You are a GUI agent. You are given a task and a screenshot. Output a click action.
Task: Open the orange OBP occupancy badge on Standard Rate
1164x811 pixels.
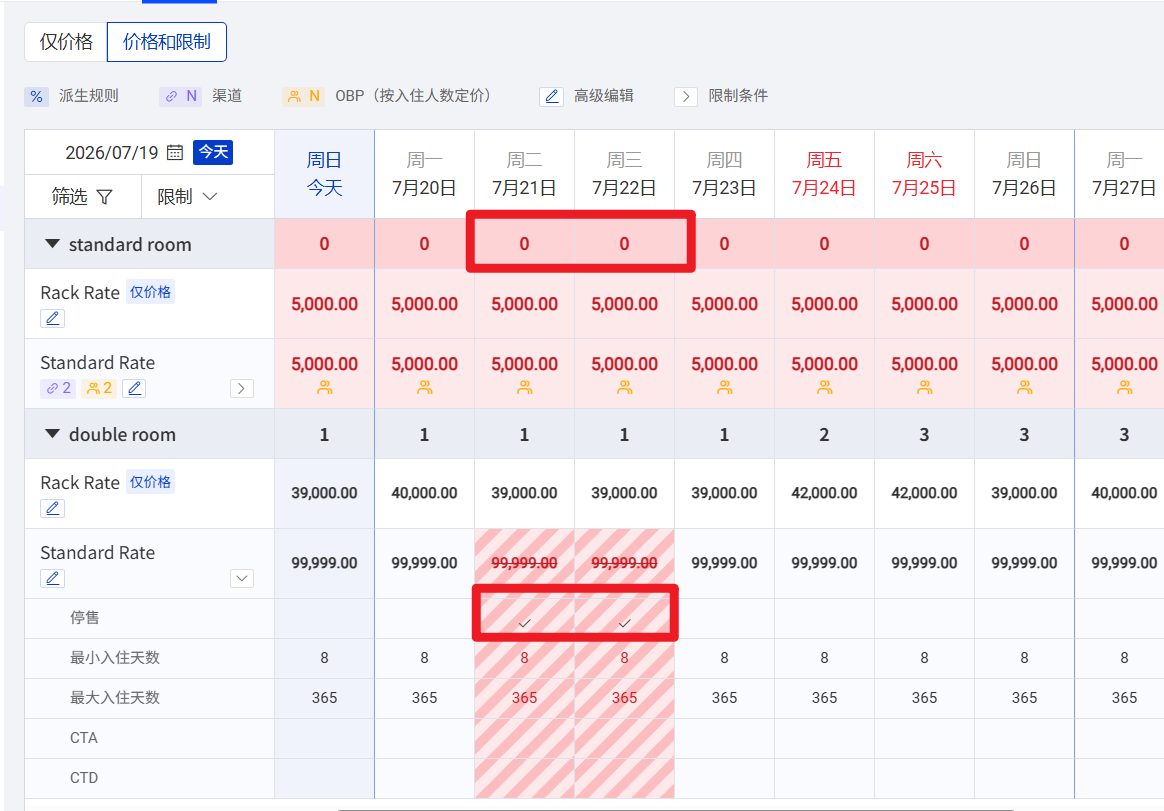point(99,388)
